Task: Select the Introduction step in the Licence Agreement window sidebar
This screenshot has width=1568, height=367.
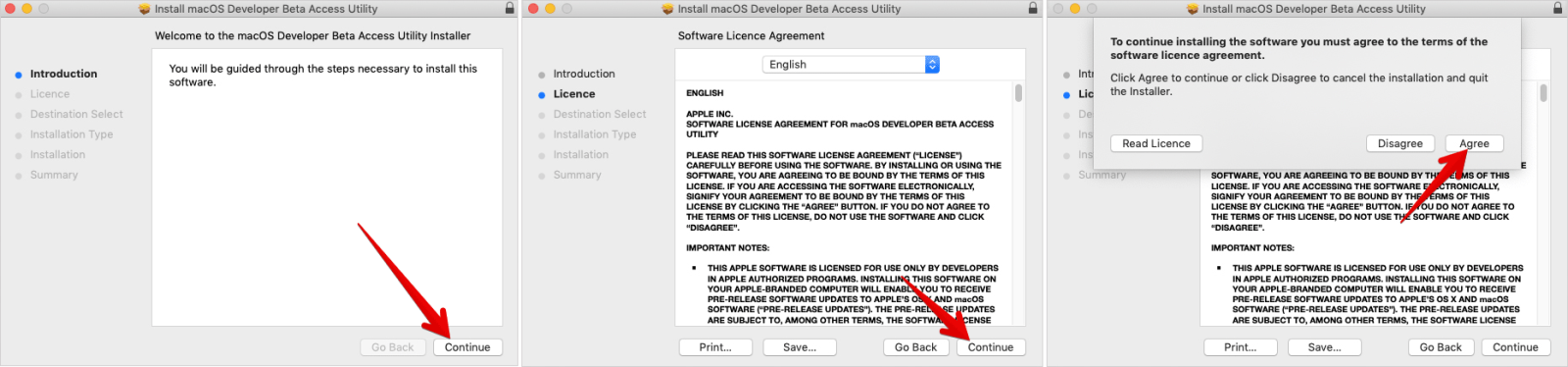Action: 584,74
